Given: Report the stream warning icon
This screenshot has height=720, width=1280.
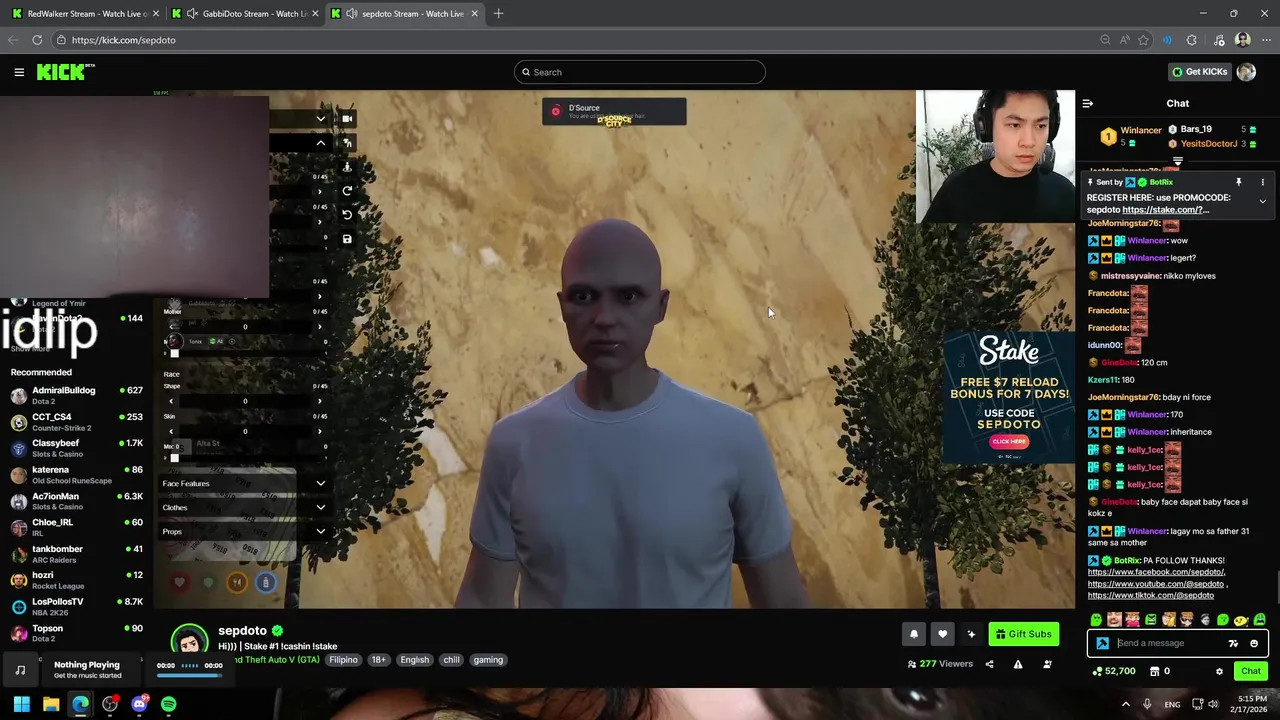Looking at the screenshot, I should (1018, 664).
